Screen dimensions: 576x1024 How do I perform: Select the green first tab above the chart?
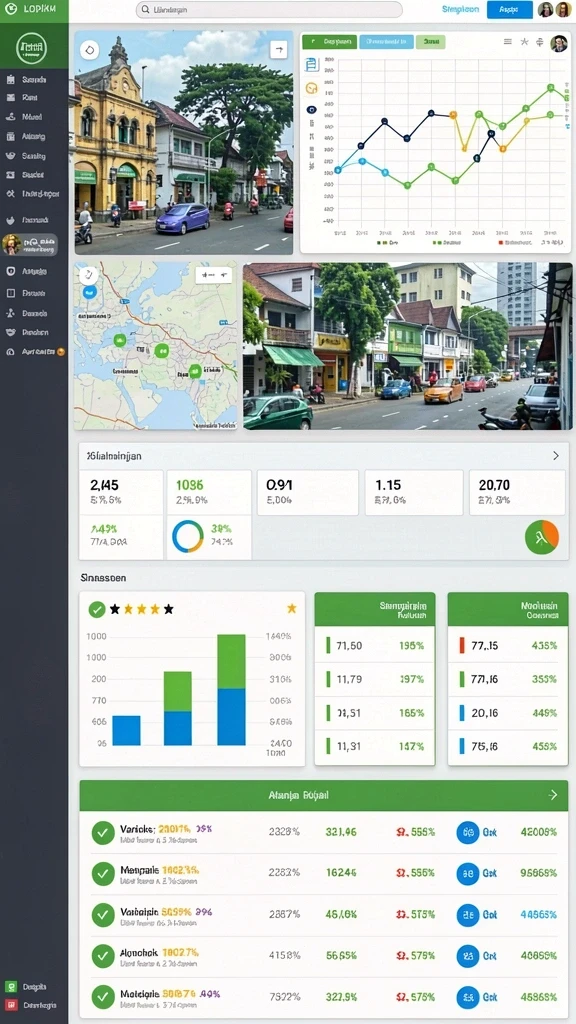330,42
